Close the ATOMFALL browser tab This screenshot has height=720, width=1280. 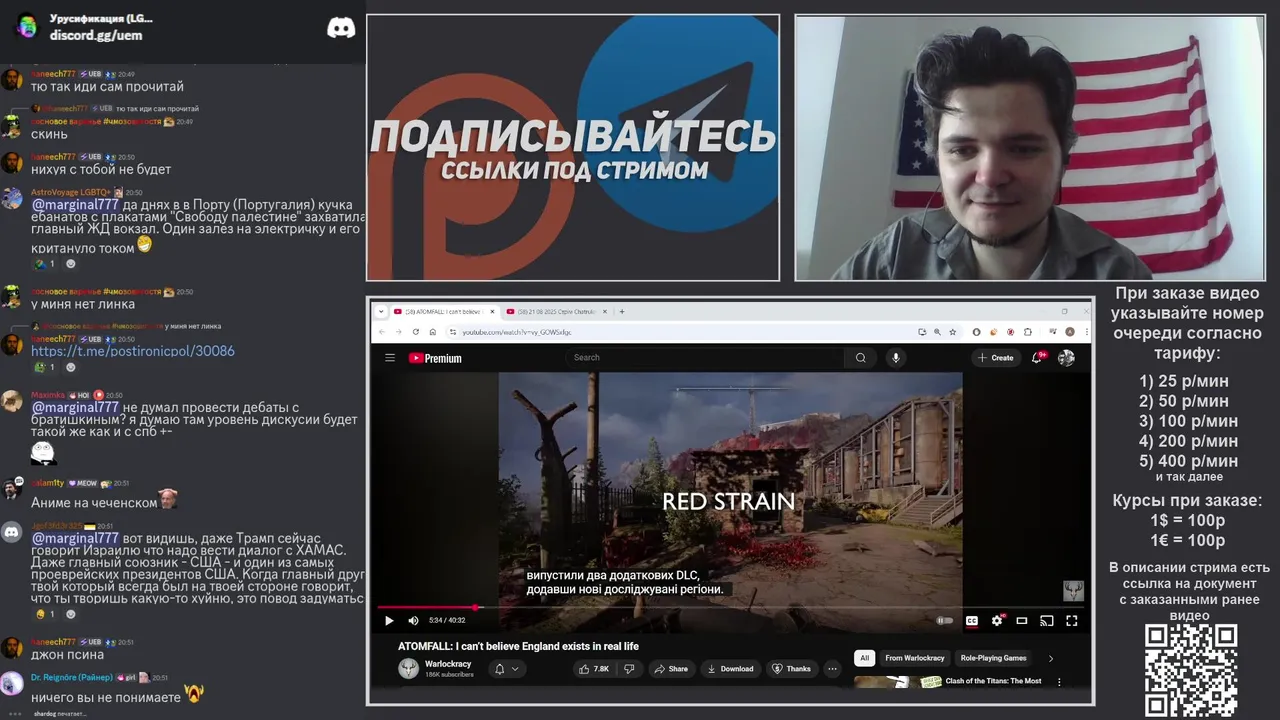pyautogui.click(x=492, y=311)
